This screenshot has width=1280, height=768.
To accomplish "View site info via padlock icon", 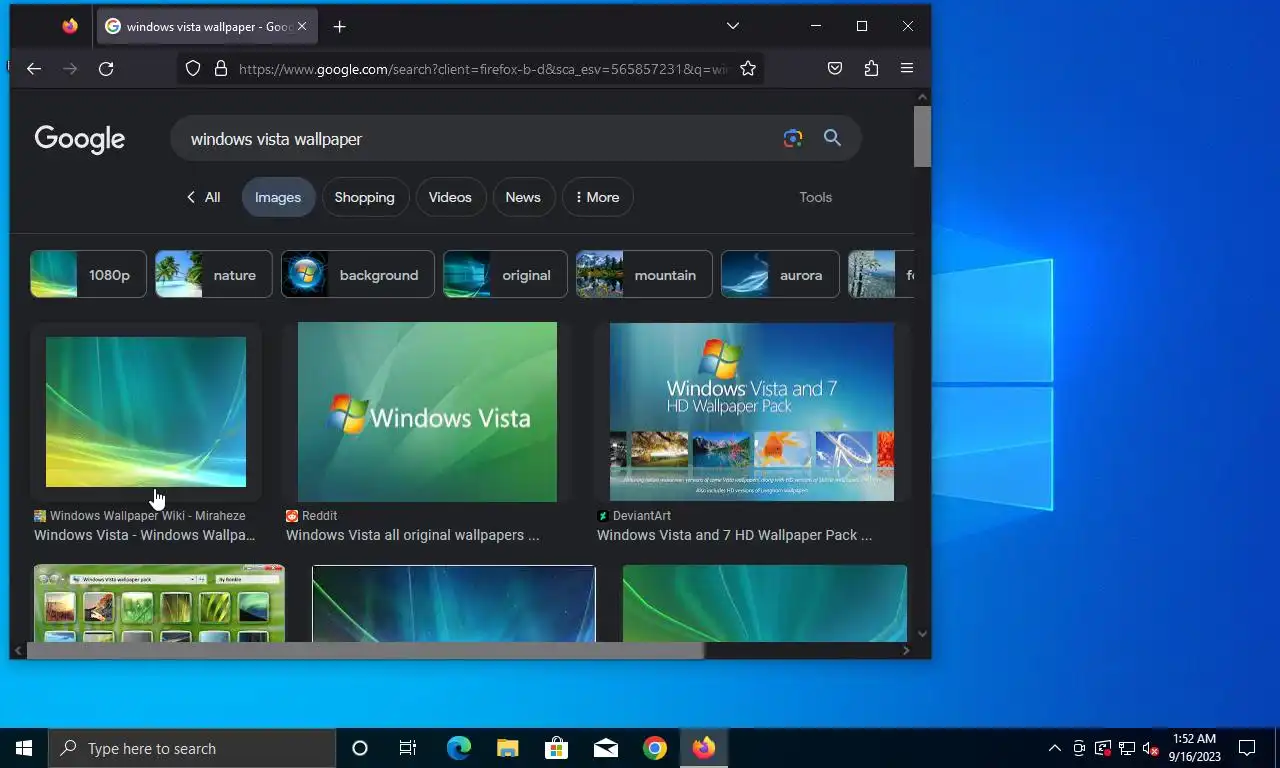I will point(220,69).
